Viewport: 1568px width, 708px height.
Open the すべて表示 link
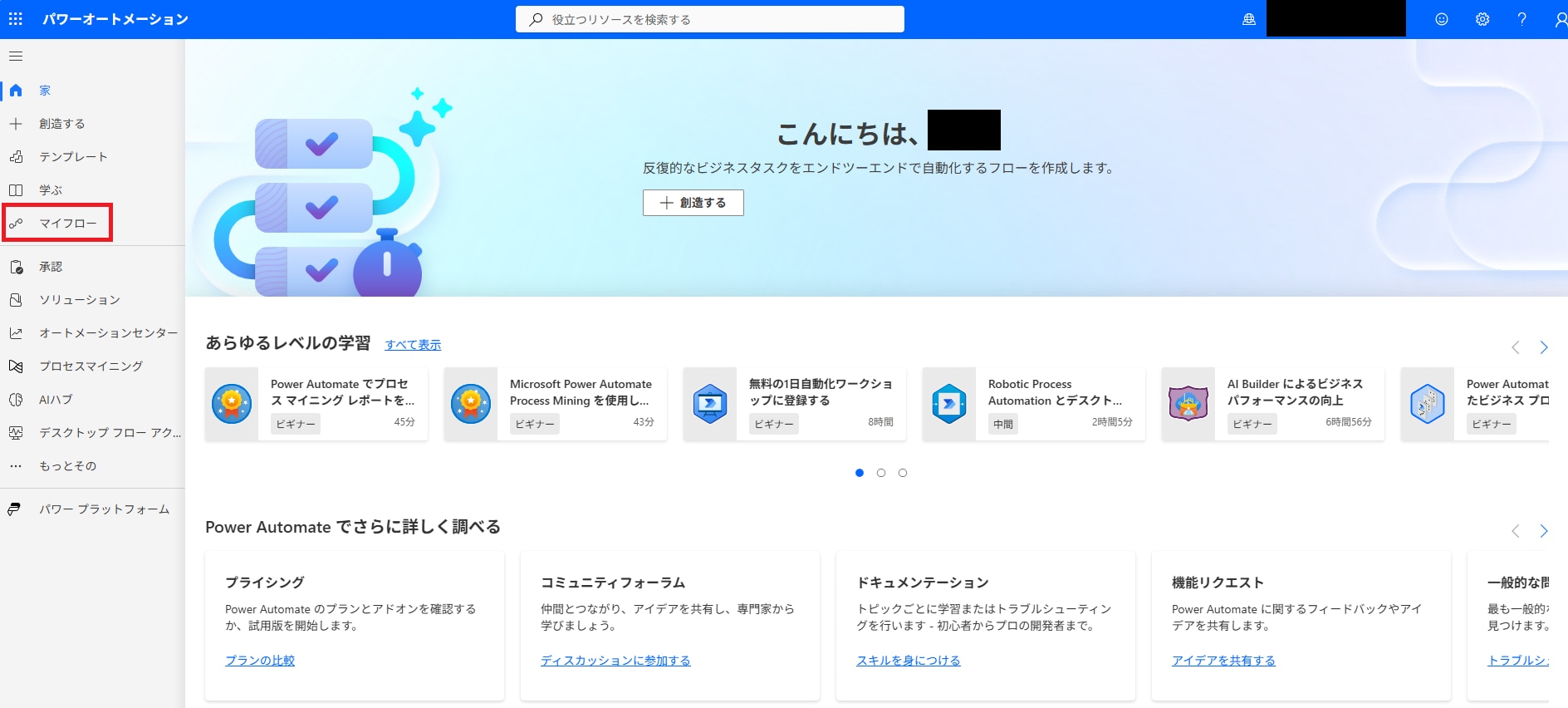coord(413,345)
